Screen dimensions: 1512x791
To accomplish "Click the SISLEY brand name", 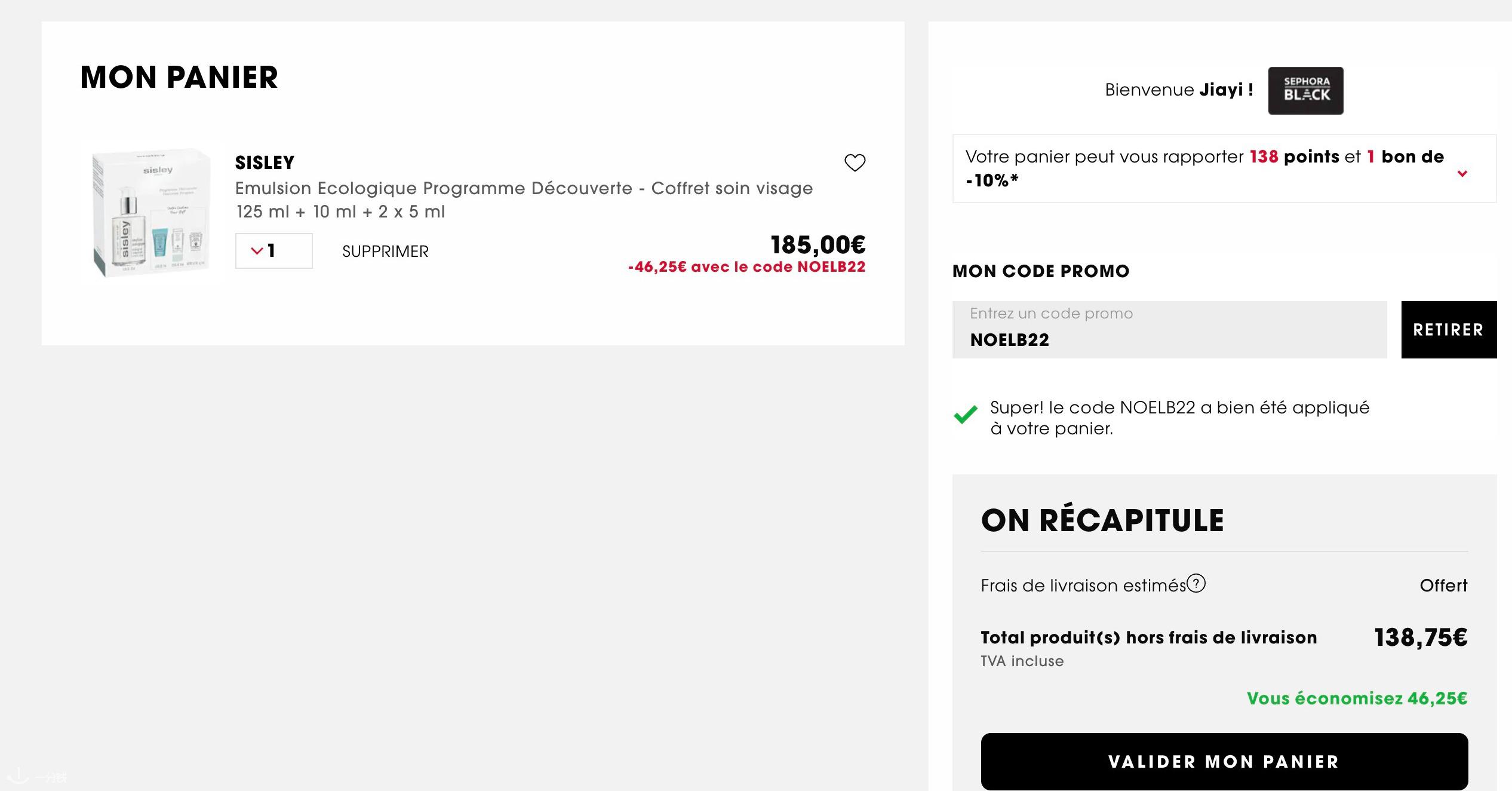I will [265, 163].
